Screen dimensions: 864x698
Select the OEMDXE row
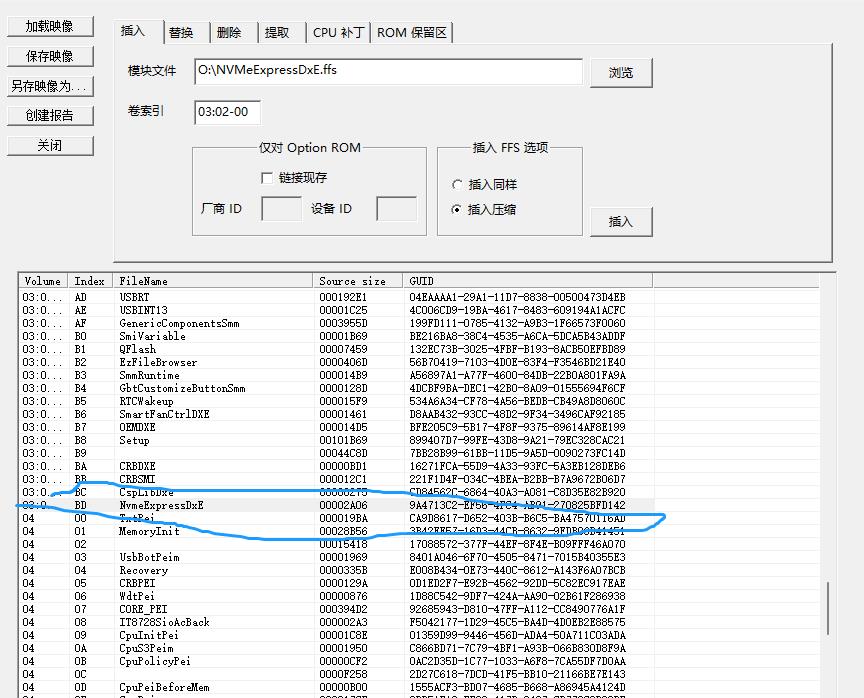click(x=336, y=428)
